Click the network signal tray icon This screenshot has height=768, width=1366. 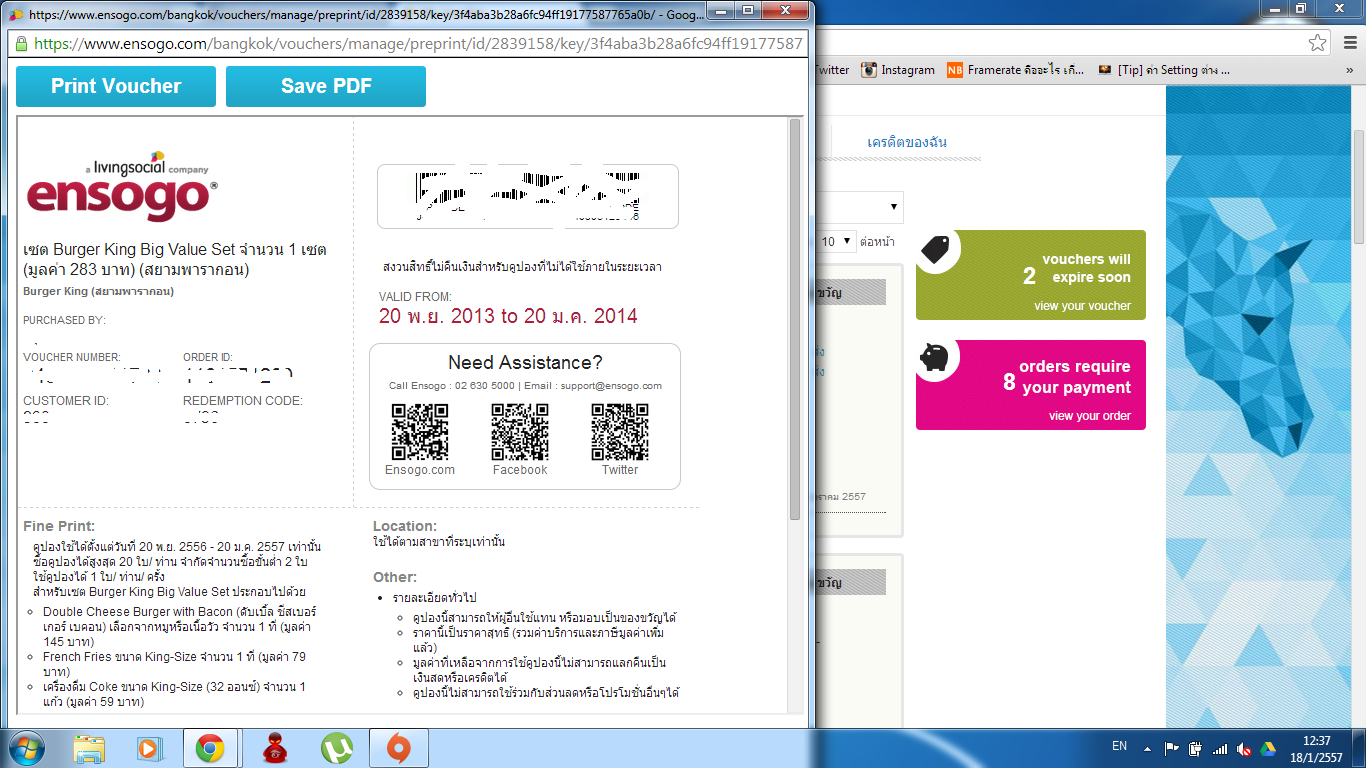coord(1220,748)
